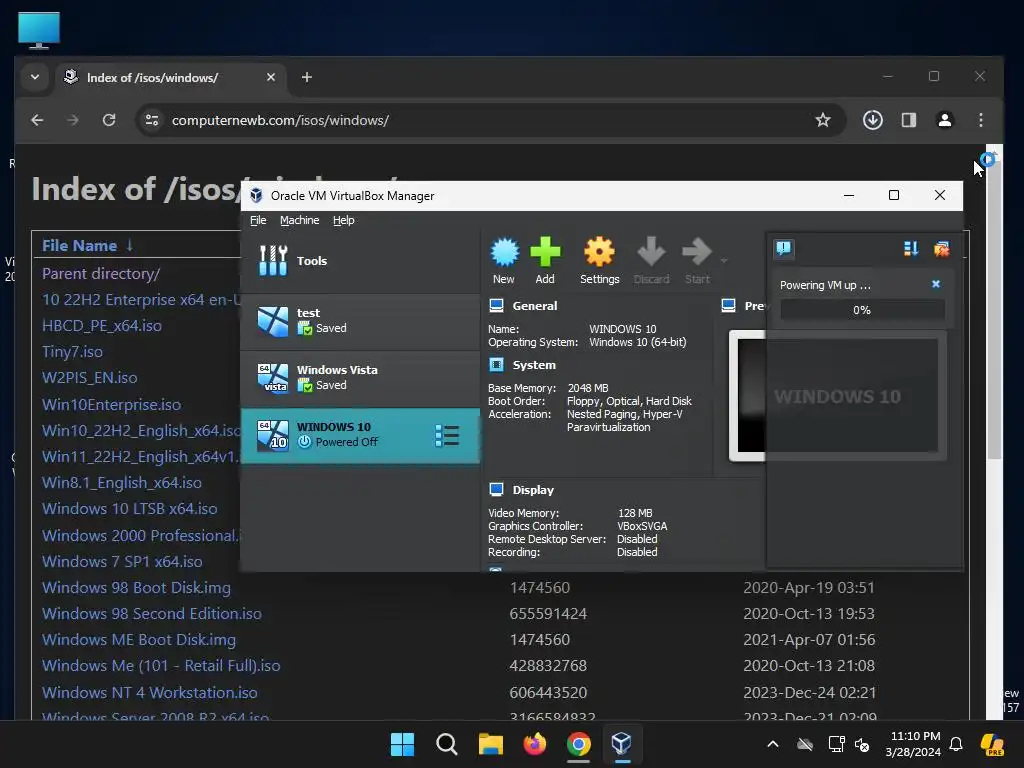
Task: Open taskbar clock 11:10 PM
Action: tap(913, 744)
